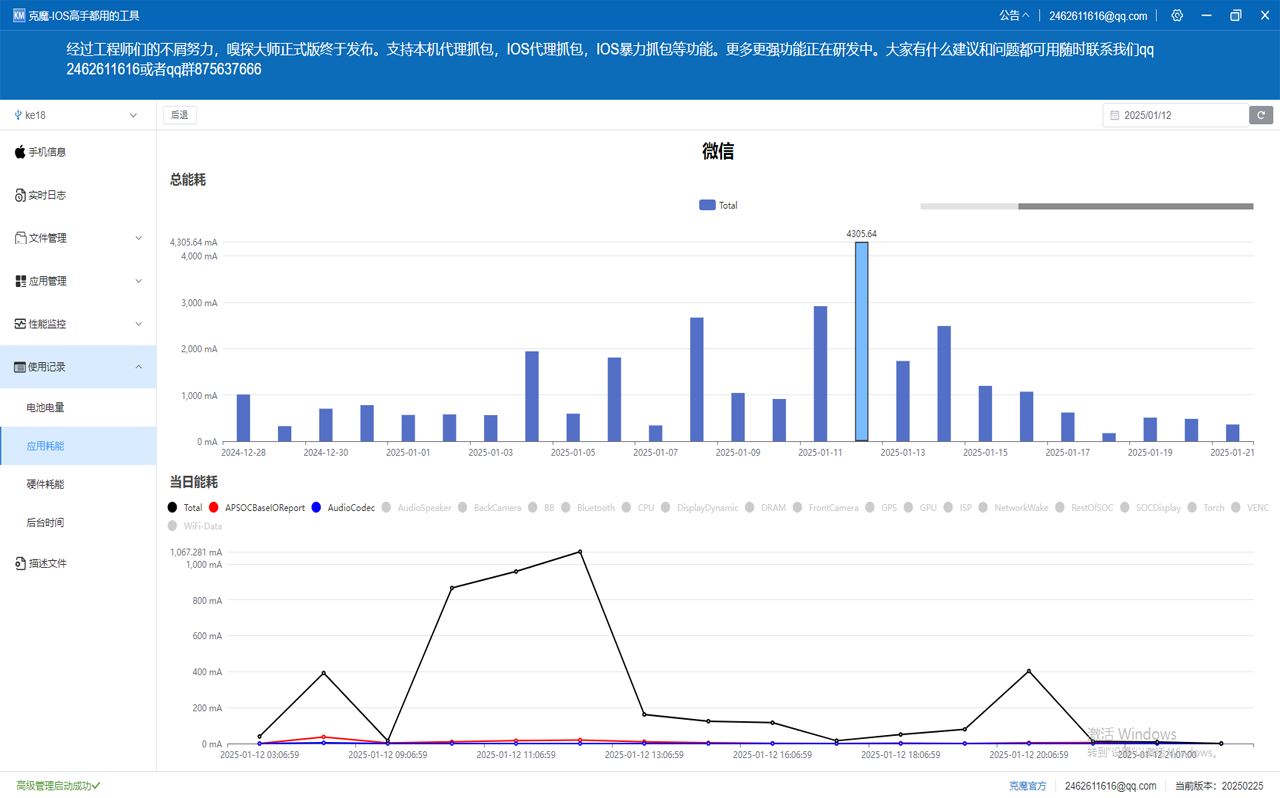Enable the BB legend series
The image size is (1280, 798).
click(541, 508)
